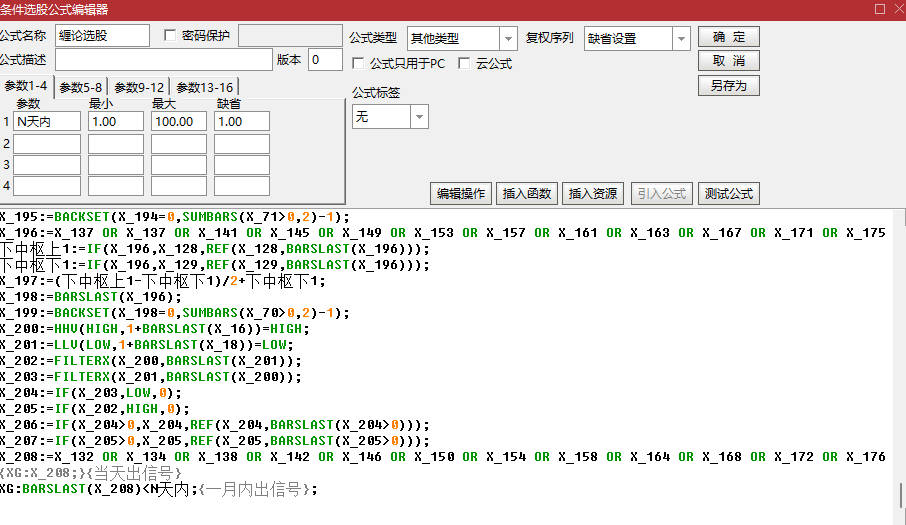Click the password field beside 密码保护
The height and width of the screenshot is (525, 906).
coord(290,35)
